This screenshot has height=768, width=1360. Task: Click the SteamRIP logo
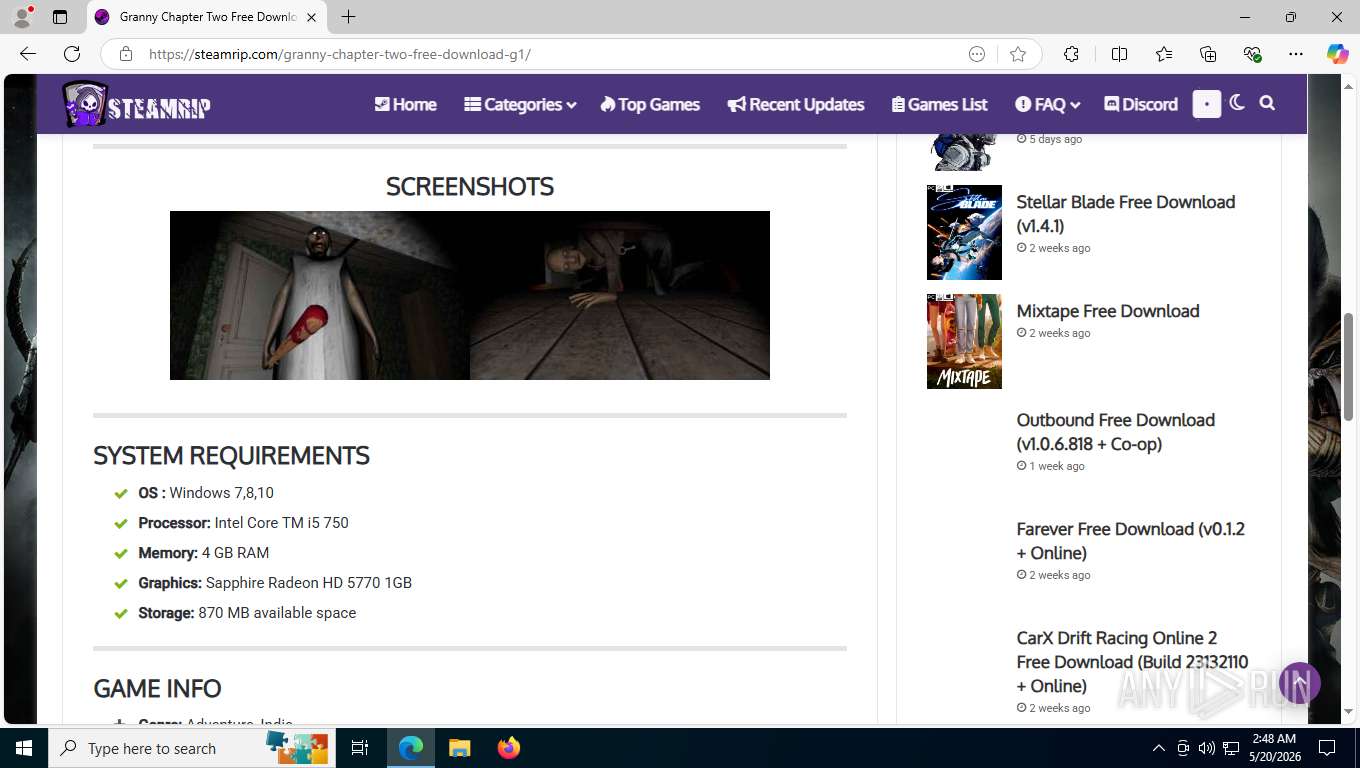(136, 104)
